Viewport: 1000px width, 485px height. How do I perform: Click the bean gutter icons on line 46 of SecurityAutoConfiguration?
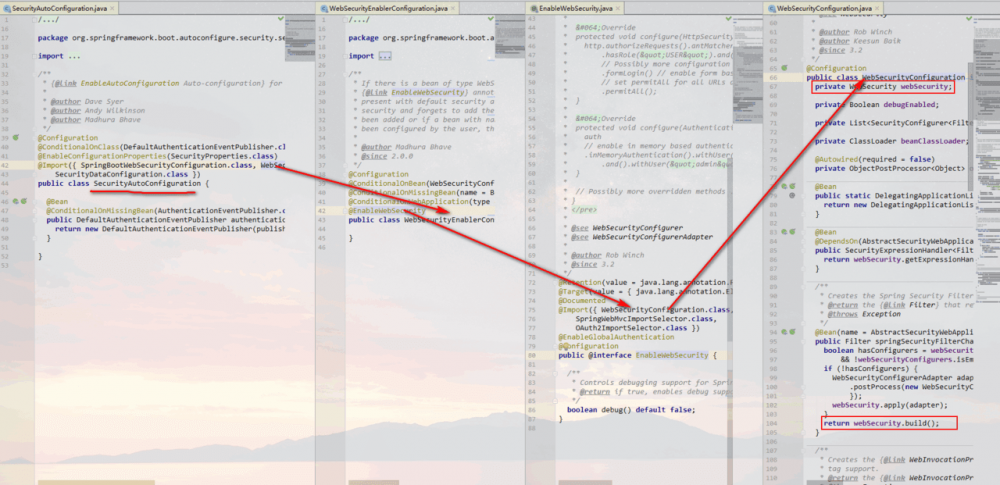point(20,201)
